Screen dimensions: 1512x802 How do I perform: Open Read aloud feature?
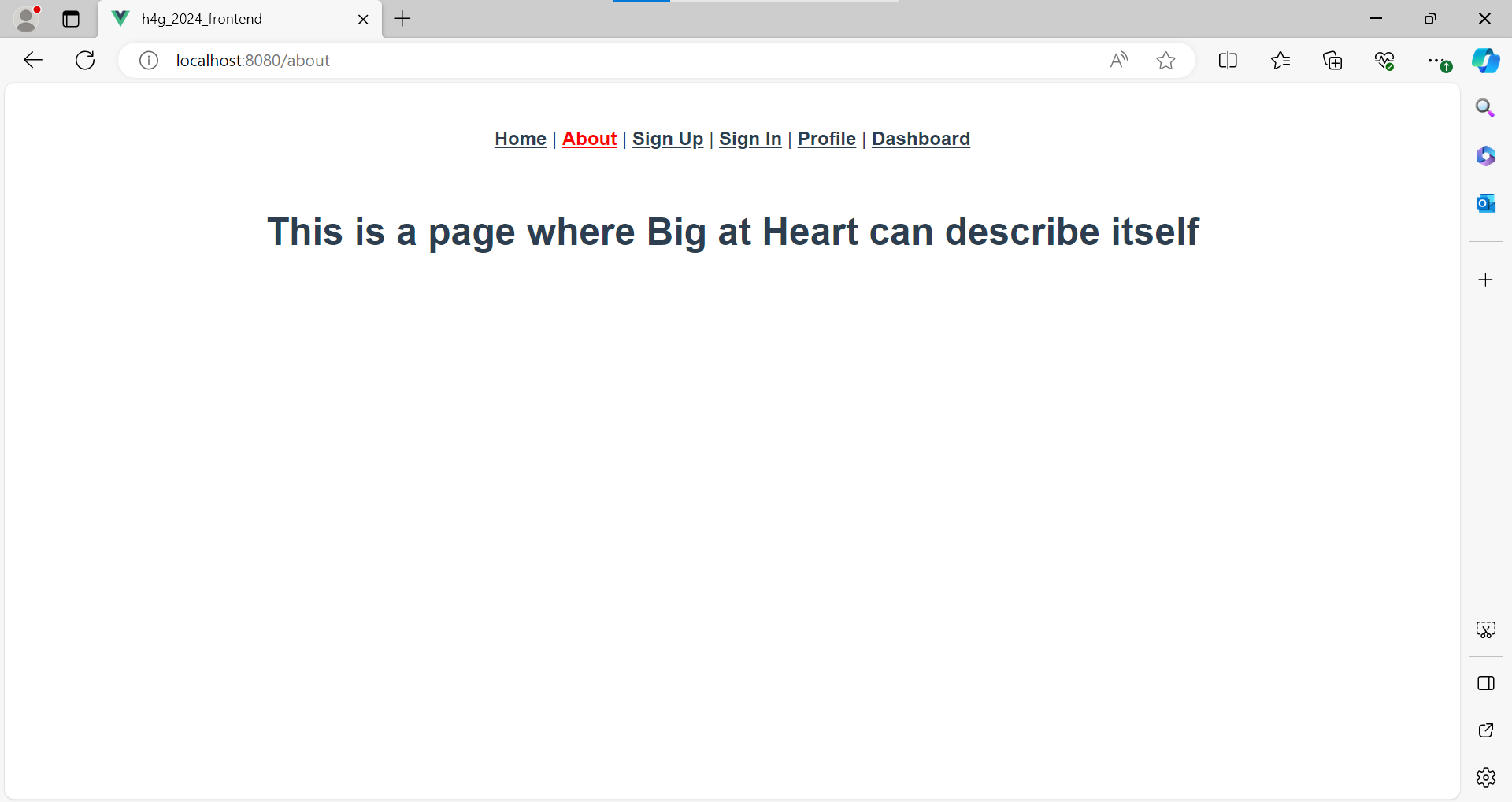[1119, 60]
